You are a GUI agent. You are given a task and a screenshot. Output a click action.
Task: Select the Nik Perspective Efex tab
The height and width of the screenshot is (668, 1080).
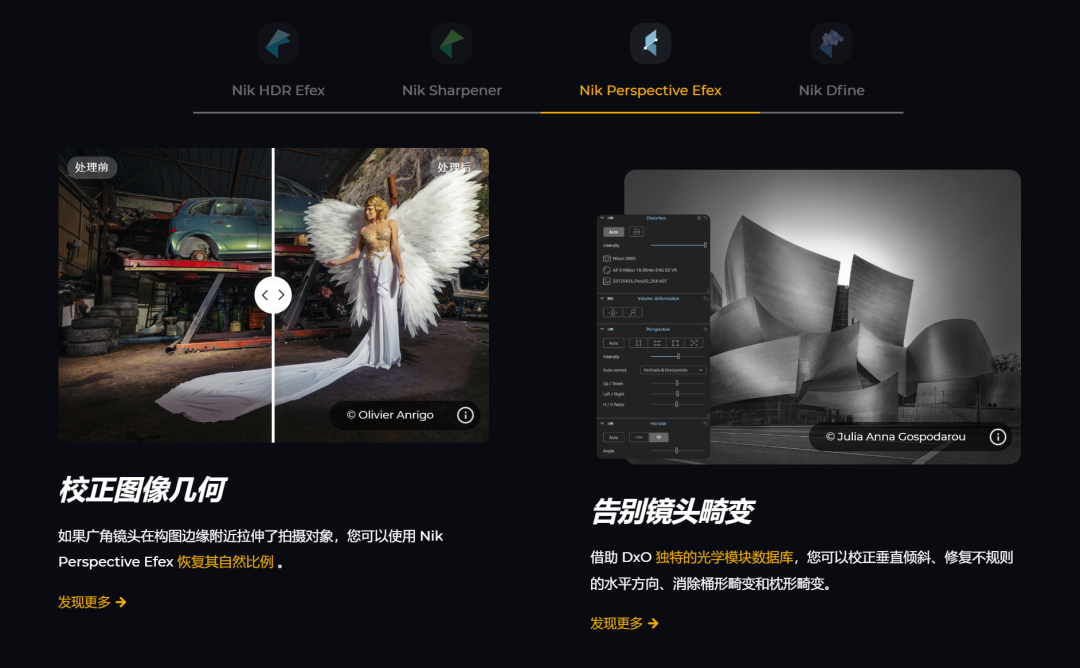650,62
